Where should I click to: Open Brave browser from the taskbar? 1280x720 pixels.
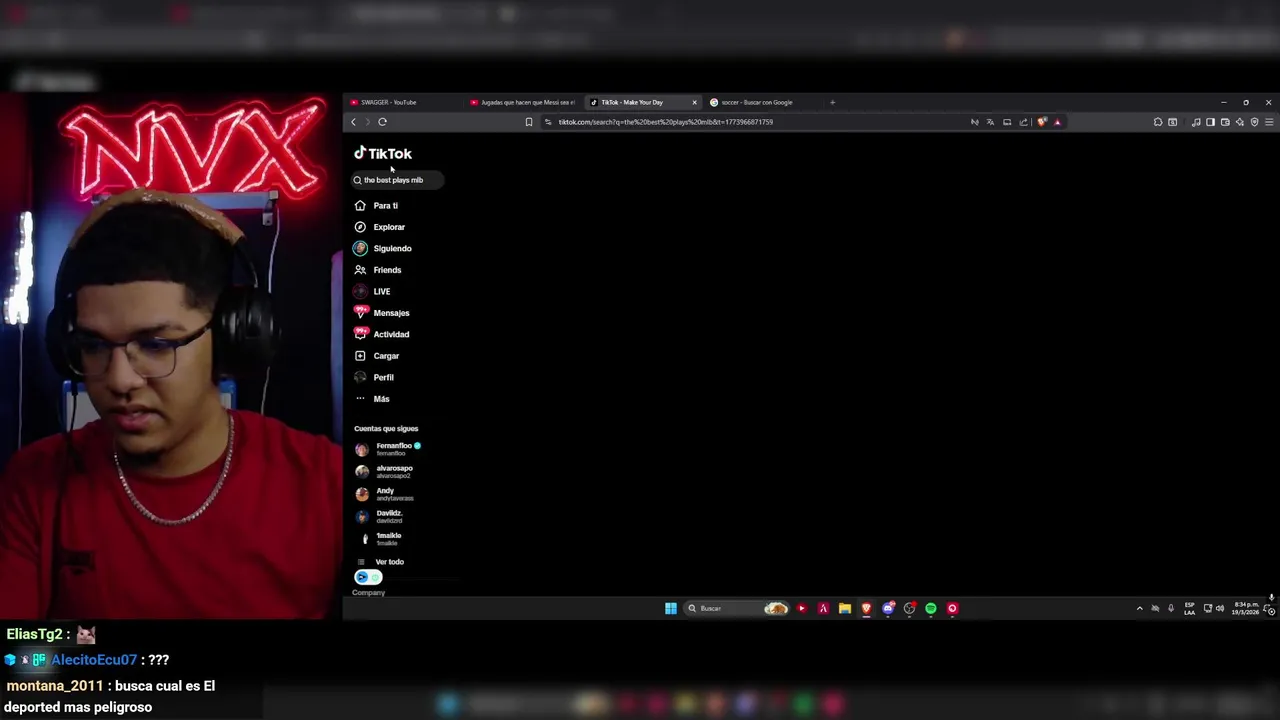[866, 608]
